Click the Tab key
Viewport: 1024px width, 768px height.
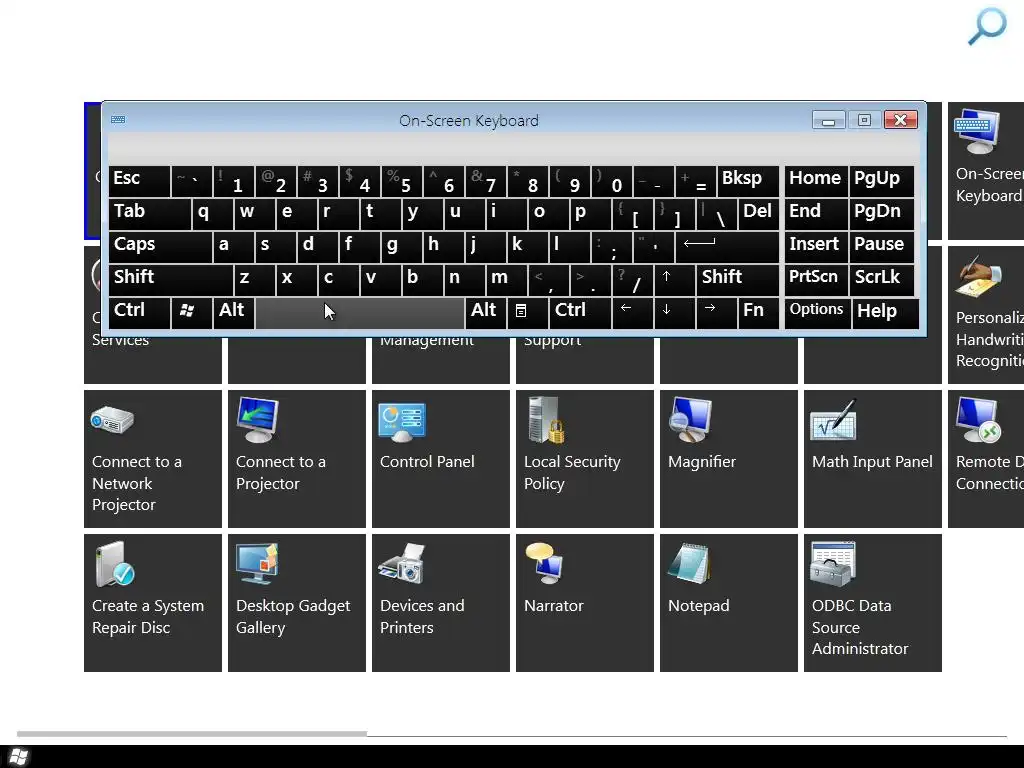[x=150, y=214]
